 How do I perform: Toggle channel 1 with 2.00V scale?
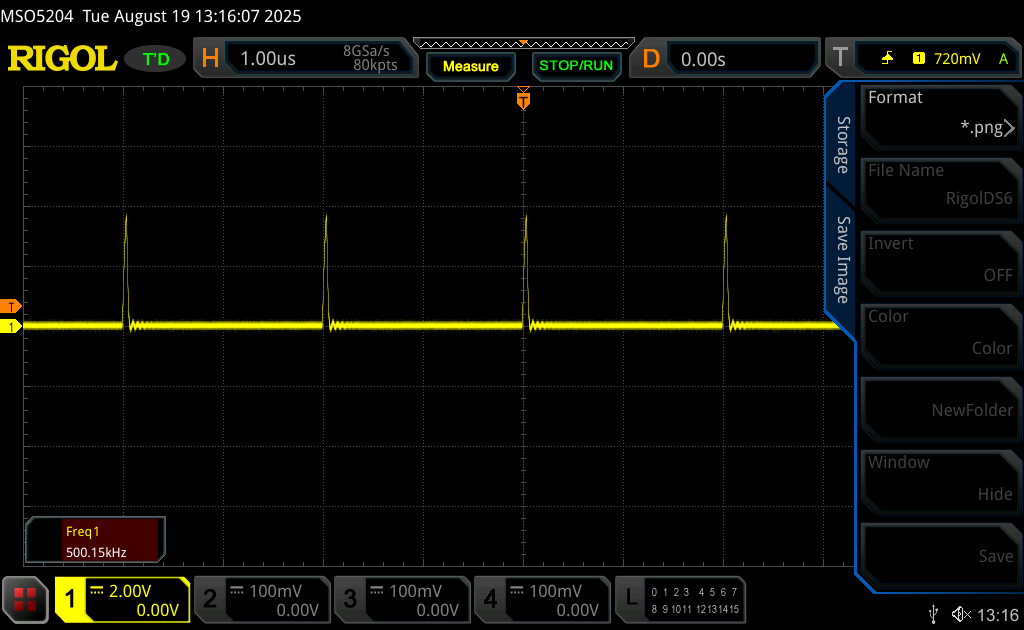tap(122, 600)
